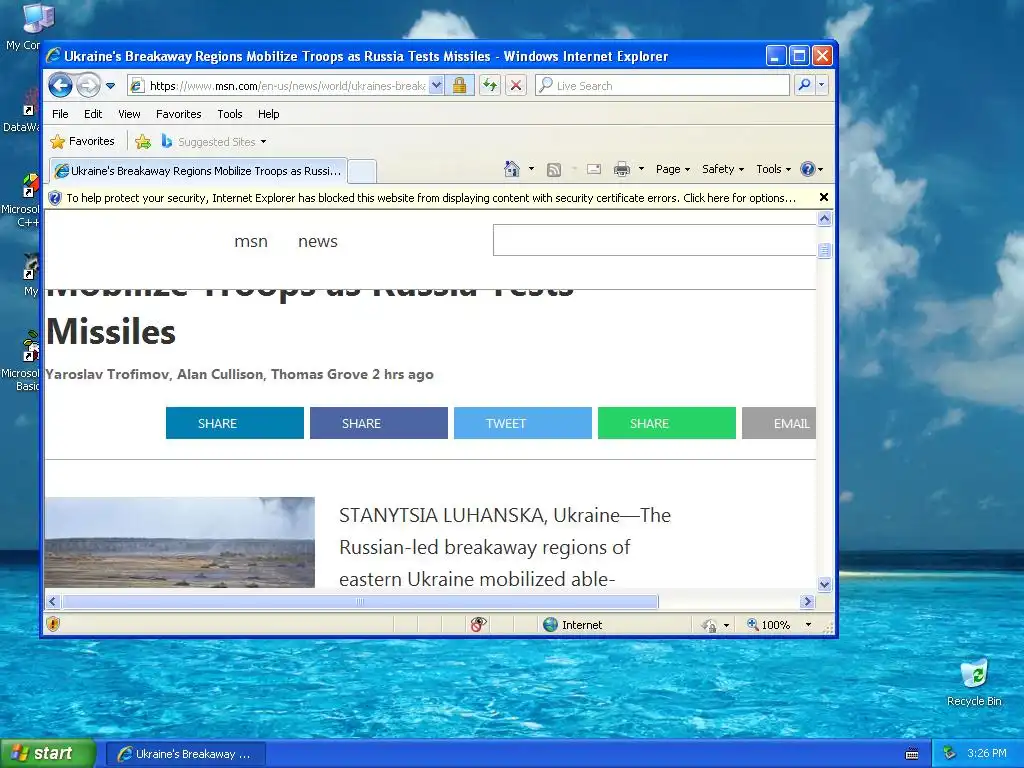Image resolution: width=1024 pixels, height=768 pixels.
Task: Click the network tray icon by clock
Action: coord(949,754)
